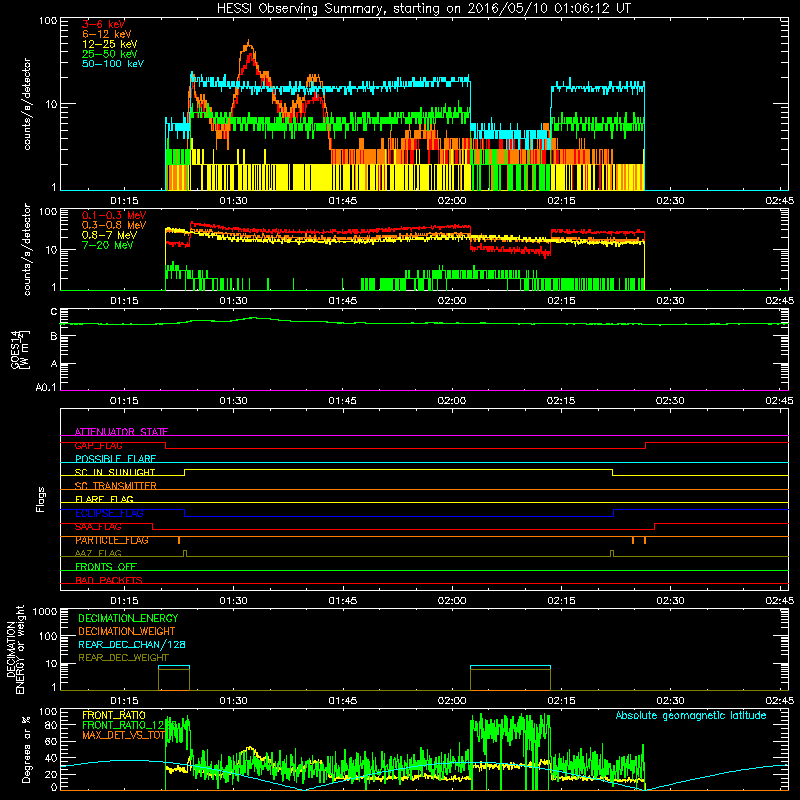Click the FLARE_FLAG label
Screen dimensions: 800x800
pos(104,499)
